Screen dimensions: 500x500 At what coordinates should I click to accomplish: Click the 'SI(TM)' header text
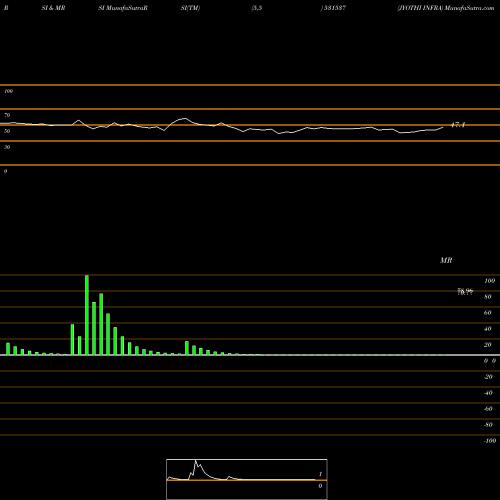(190, 8)
